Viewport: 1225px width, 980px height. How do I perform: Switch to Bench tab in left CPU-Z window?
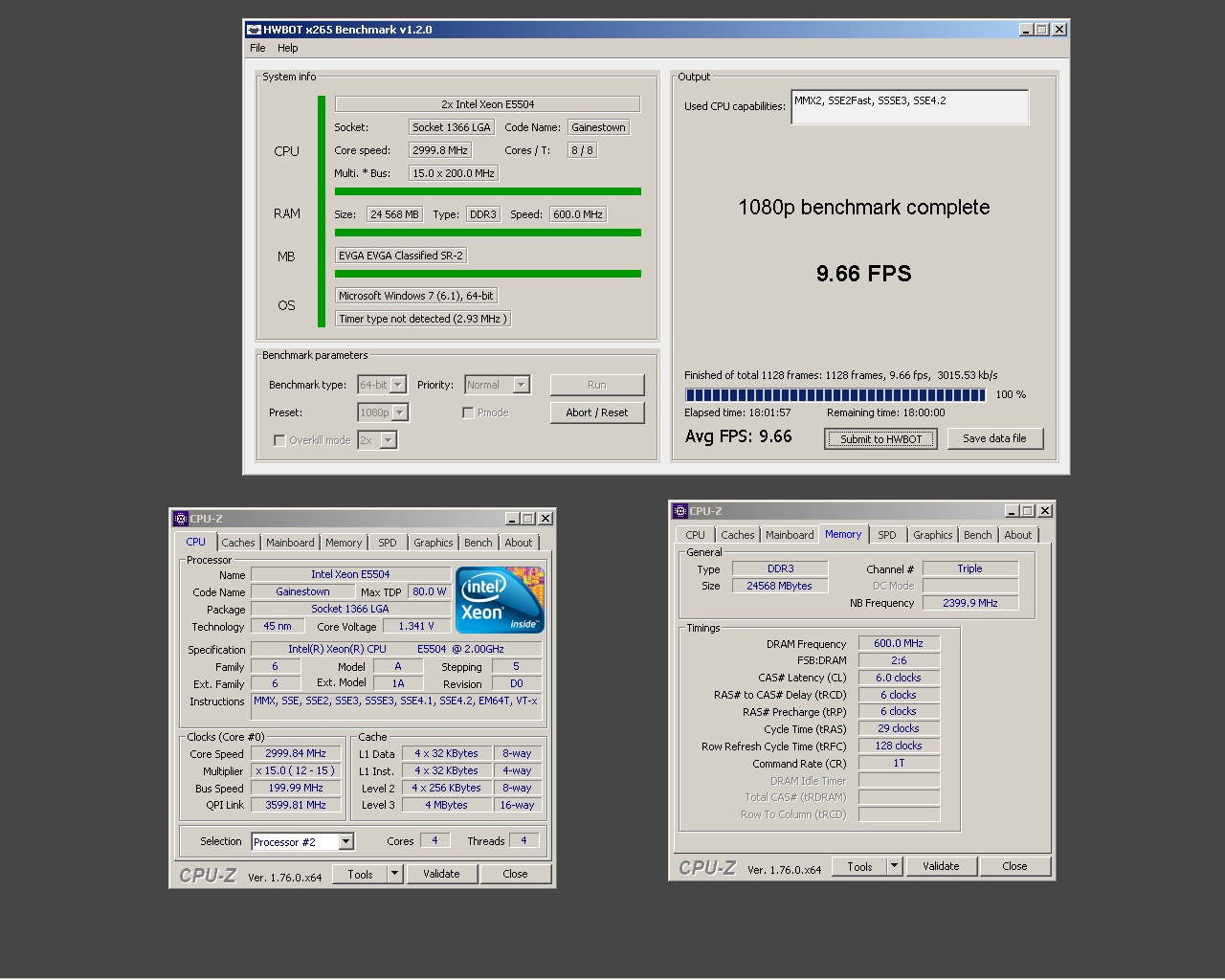click(x=479, y=543)
